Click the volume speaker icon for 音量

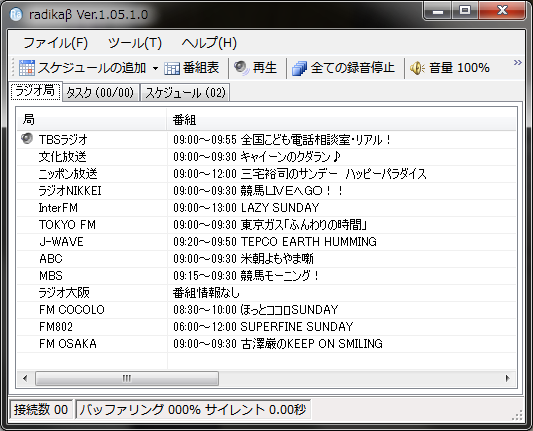click(x=417, y=68)
